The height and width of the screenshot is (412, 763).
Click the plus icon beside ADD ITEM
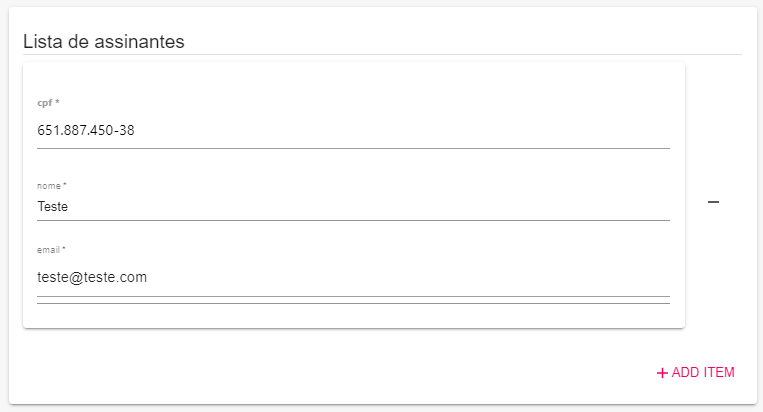coord(662,373)
